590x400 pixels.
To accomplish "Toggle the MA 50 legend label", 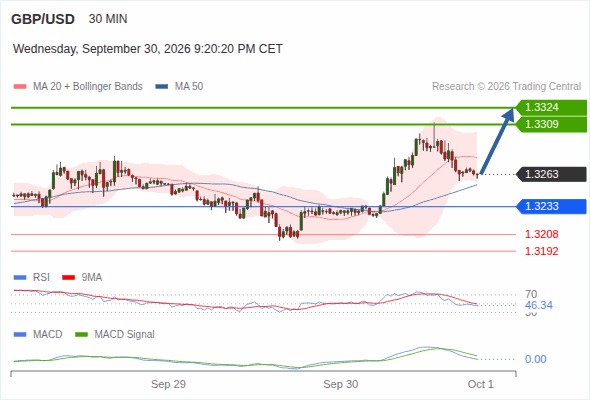I will pos(189,87).
